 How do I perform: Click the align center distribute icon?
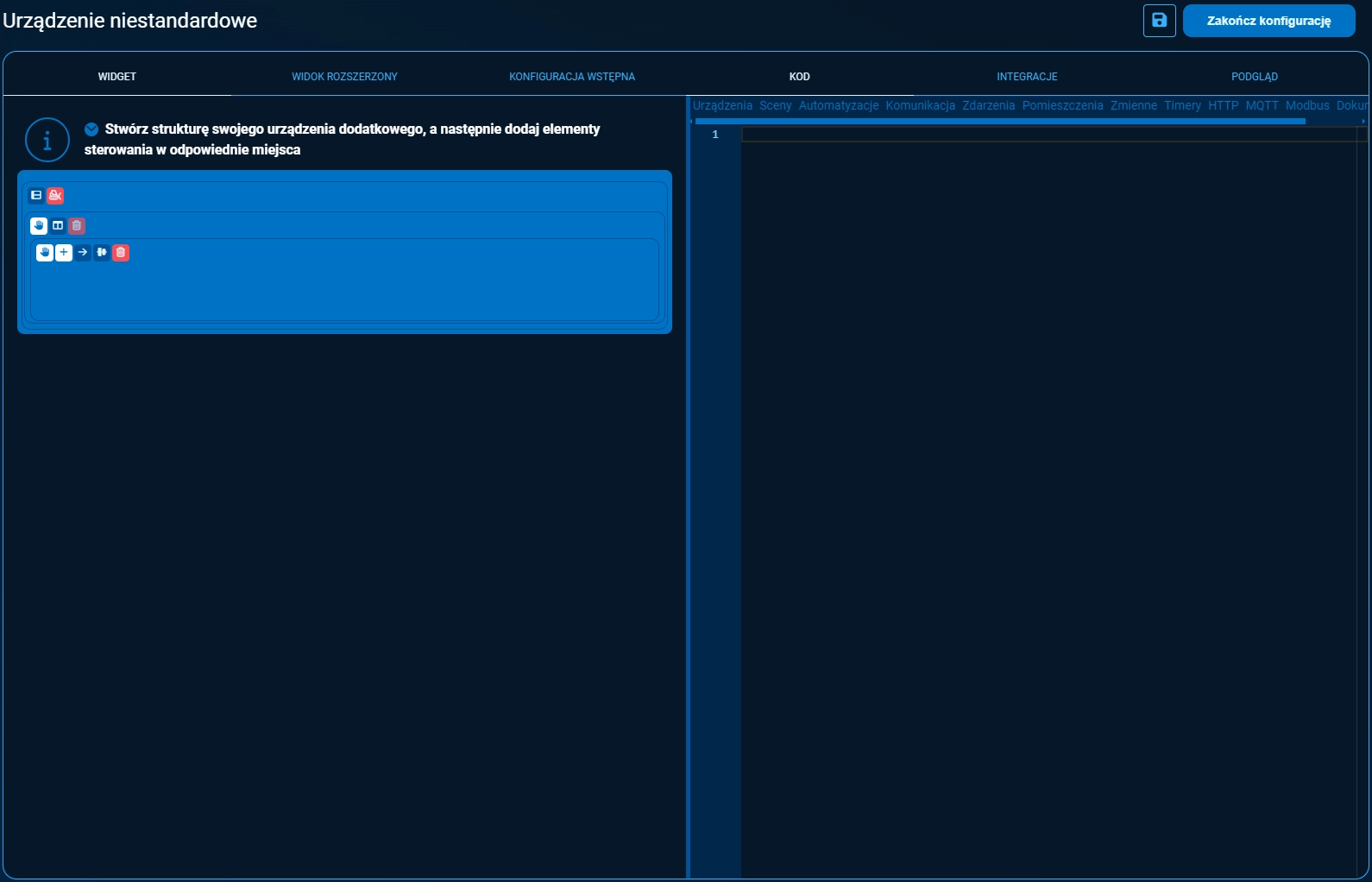(x=102, y=252)
